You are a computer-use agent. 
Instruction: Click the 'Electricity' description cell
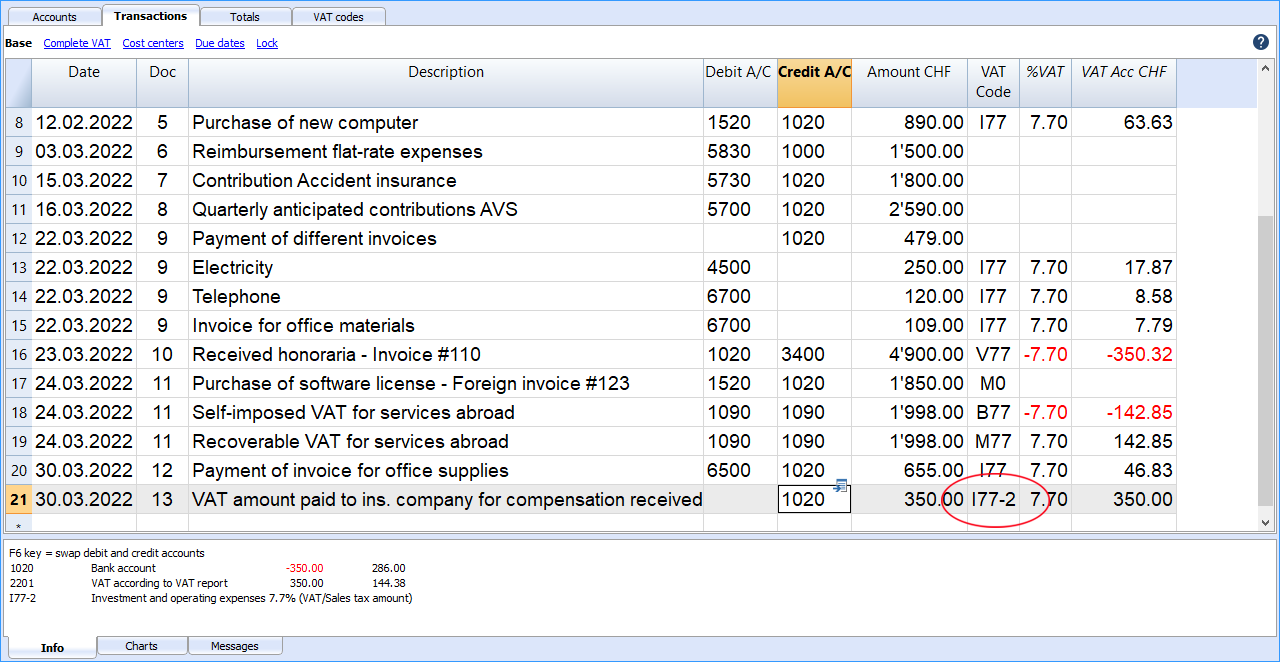point(446,268)
